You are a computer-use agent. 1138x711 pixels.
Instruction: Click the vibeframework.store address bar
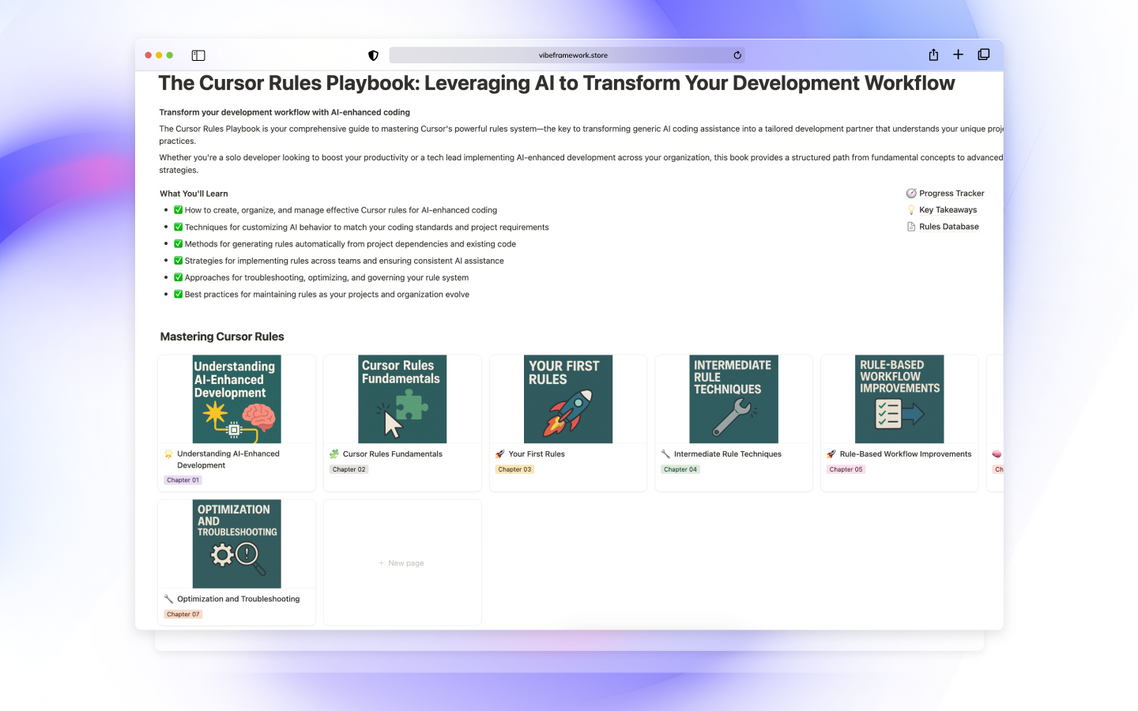(566, 55)
